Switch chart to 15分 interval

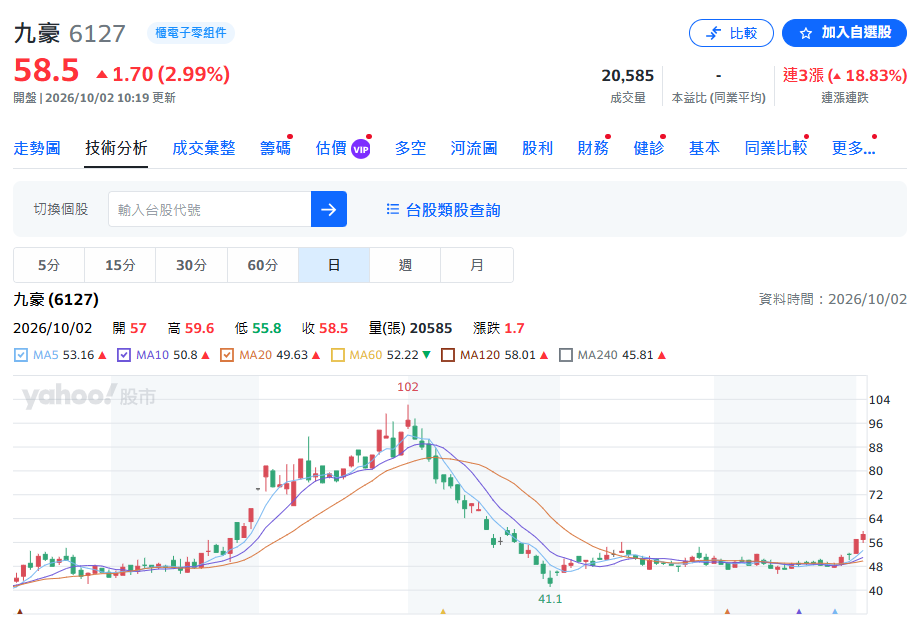pyautogui.click(x=120, y=265)
